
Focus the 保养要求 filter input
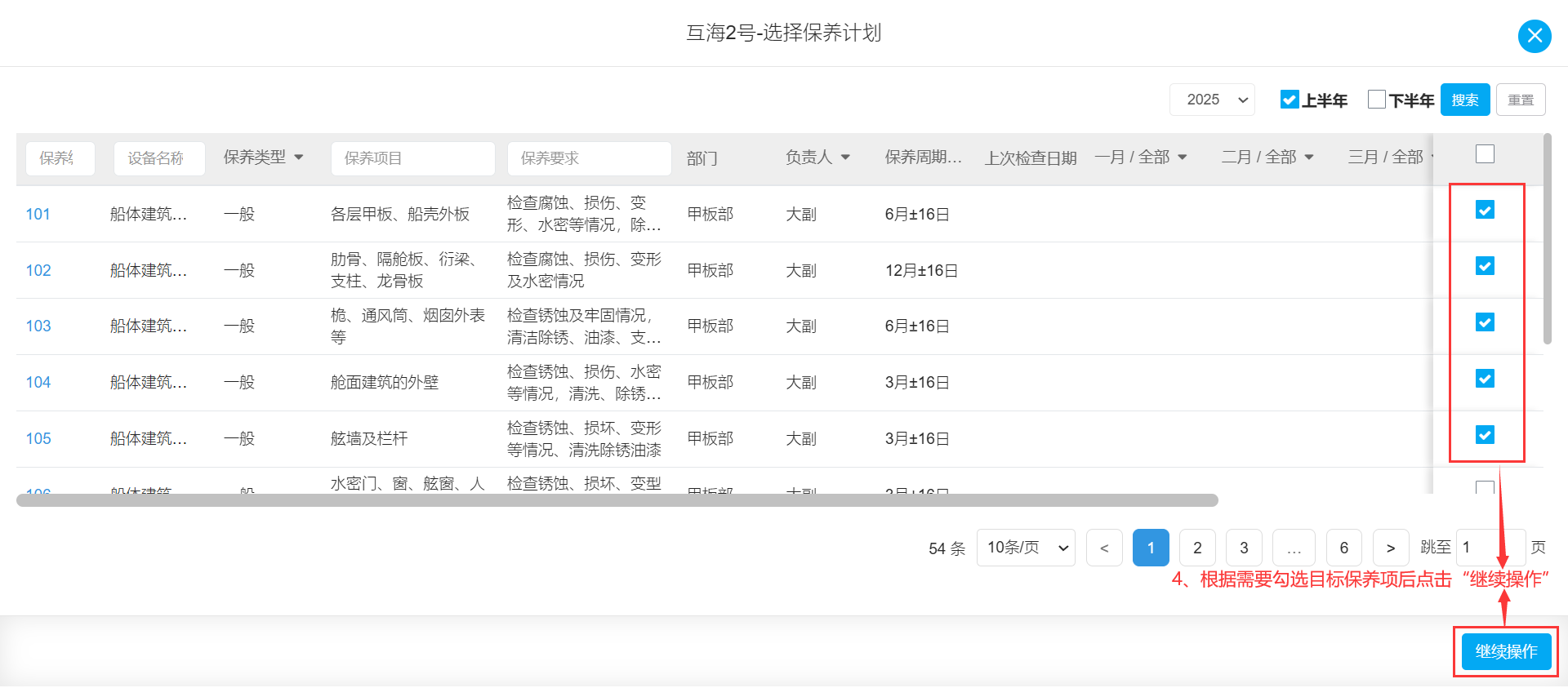click(x=589, y=158)
